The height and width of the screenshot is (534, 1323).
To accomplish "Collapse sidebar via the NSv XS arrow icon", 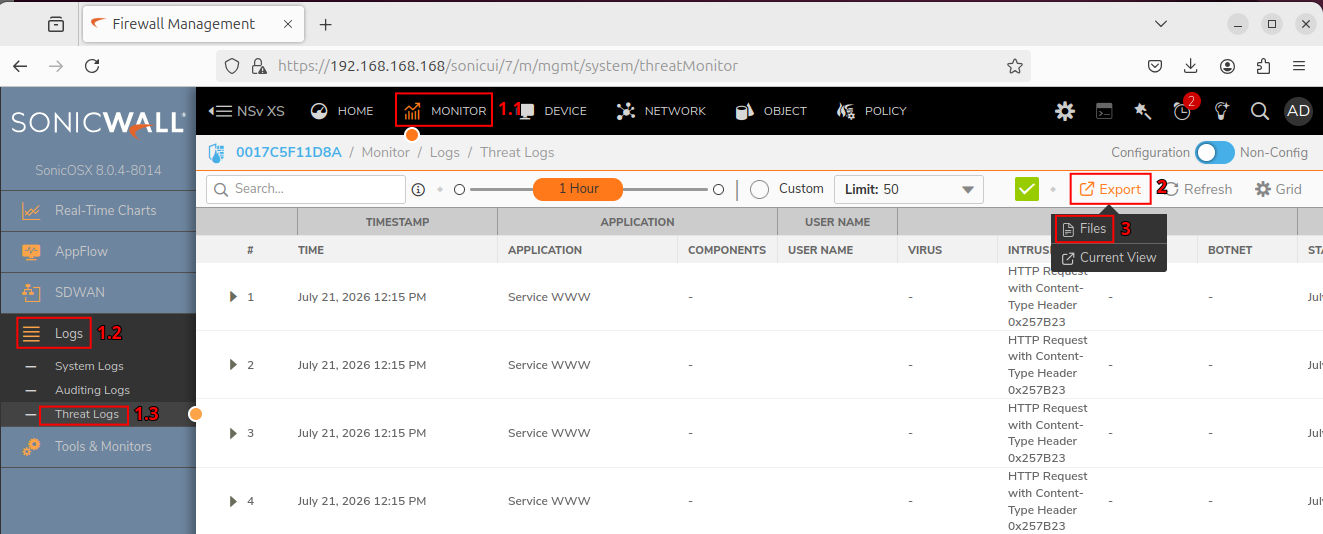I will tap(219, 111).
